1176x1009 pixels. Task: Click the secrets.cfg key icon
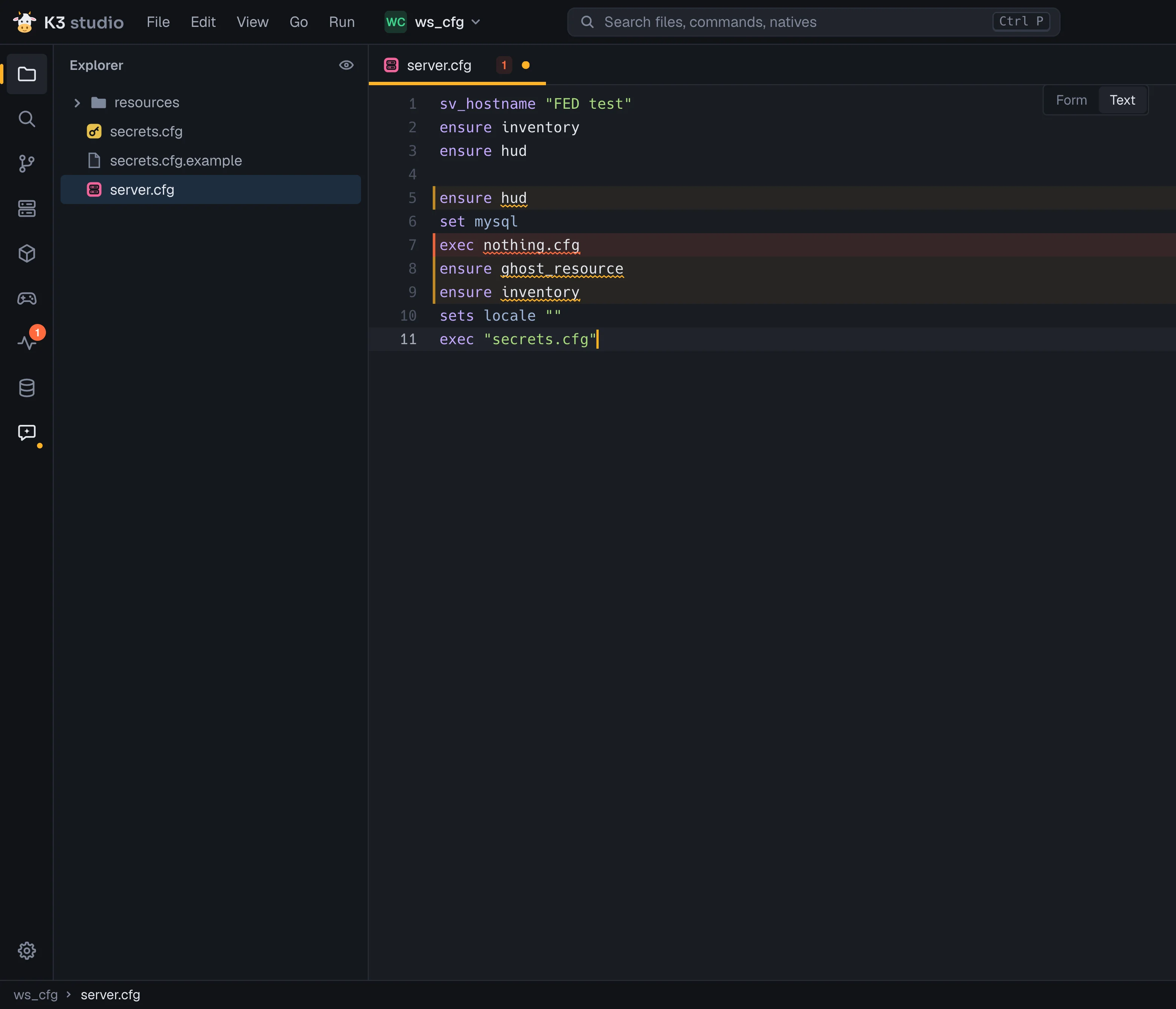click(94, 132)
